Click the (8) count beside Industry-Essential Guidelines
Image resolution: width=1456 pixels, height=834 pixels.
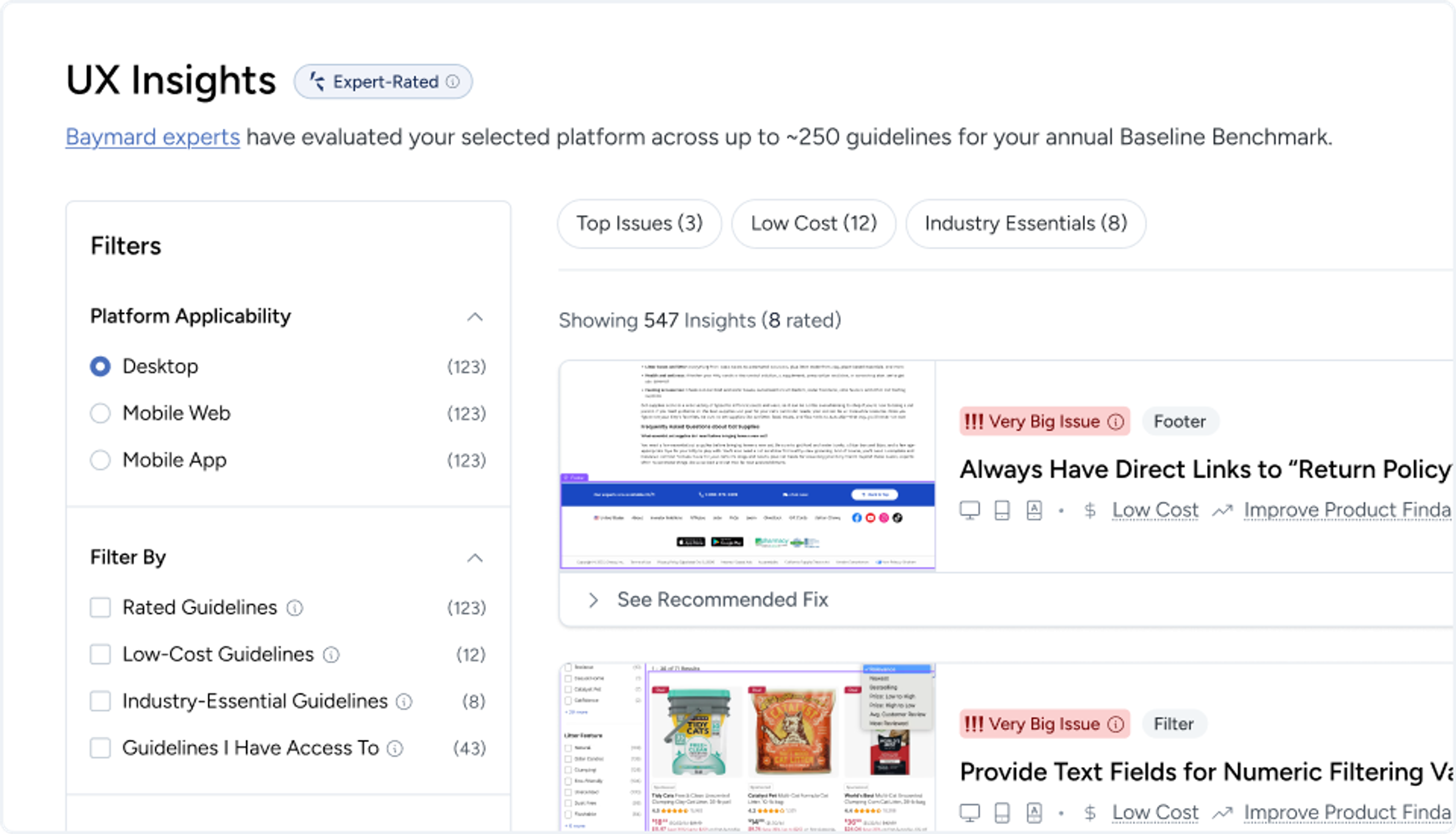[474, 702]
